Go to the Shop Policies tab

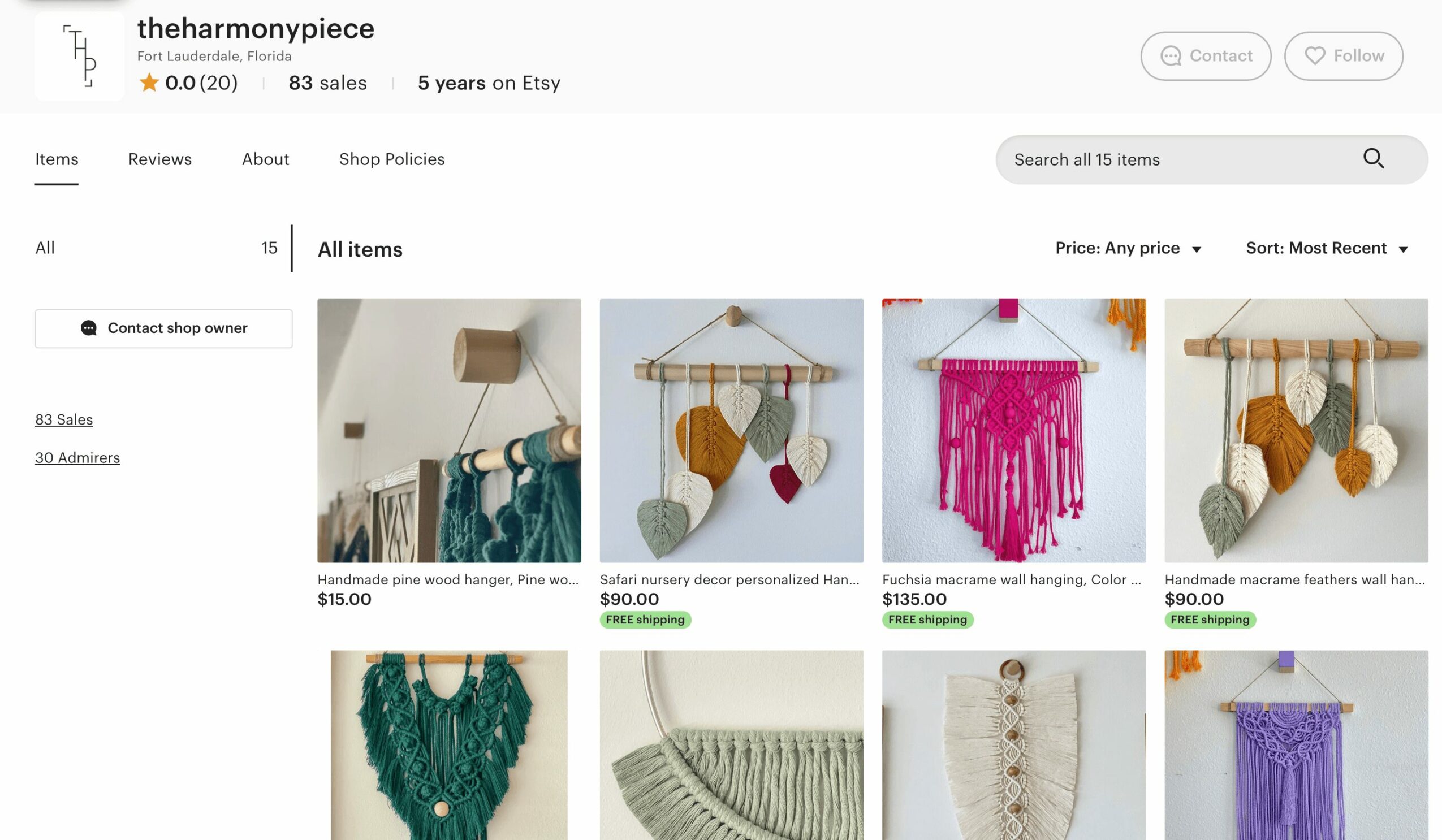(x=391, y=159)
